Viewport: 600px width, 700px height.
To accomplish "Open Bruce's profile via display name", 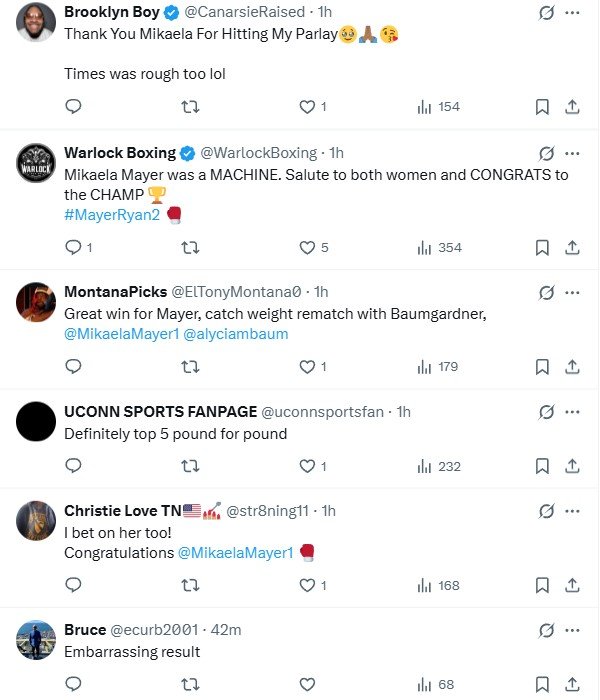I will coord(85,630).
